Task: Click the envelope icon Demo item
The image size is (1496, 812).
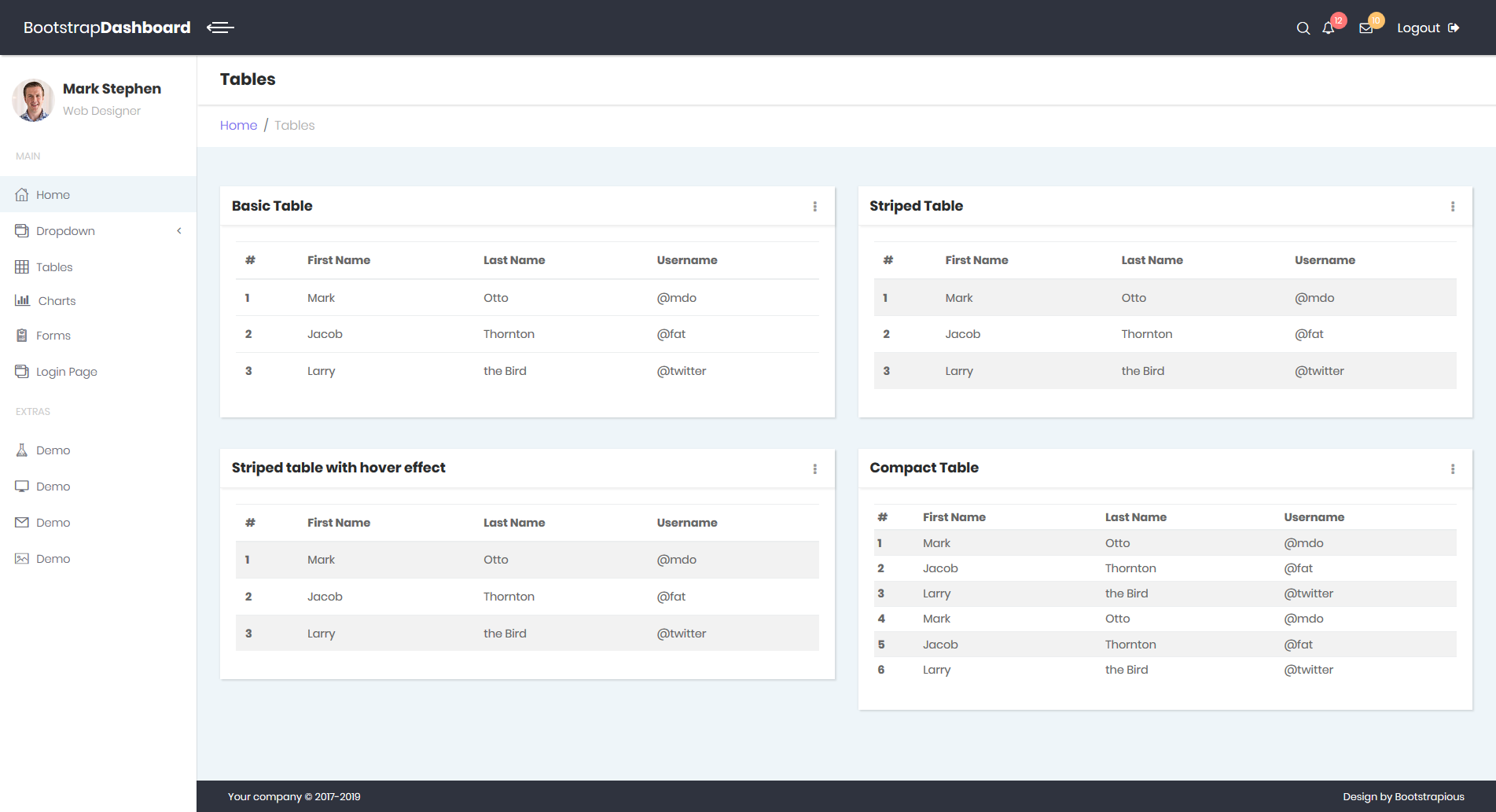Action: pos(22,523)
